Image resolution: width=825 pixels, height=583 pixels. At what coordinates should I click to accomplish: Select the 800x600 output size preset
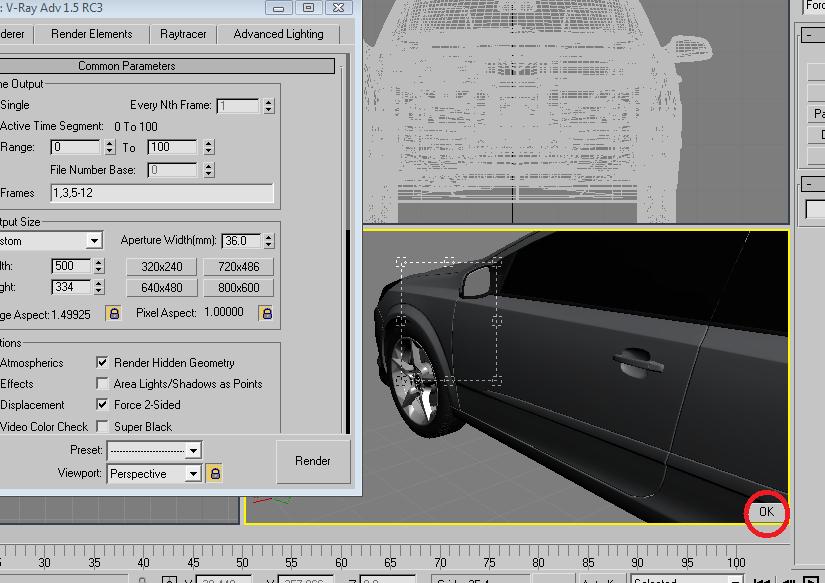click(238, 288)
